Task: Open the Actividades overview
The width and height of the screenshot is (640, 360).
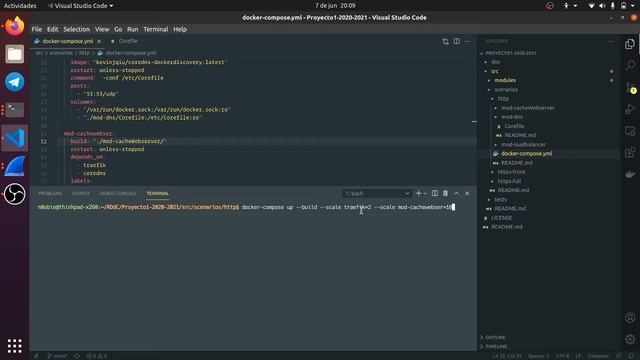Action: (20, 6)
